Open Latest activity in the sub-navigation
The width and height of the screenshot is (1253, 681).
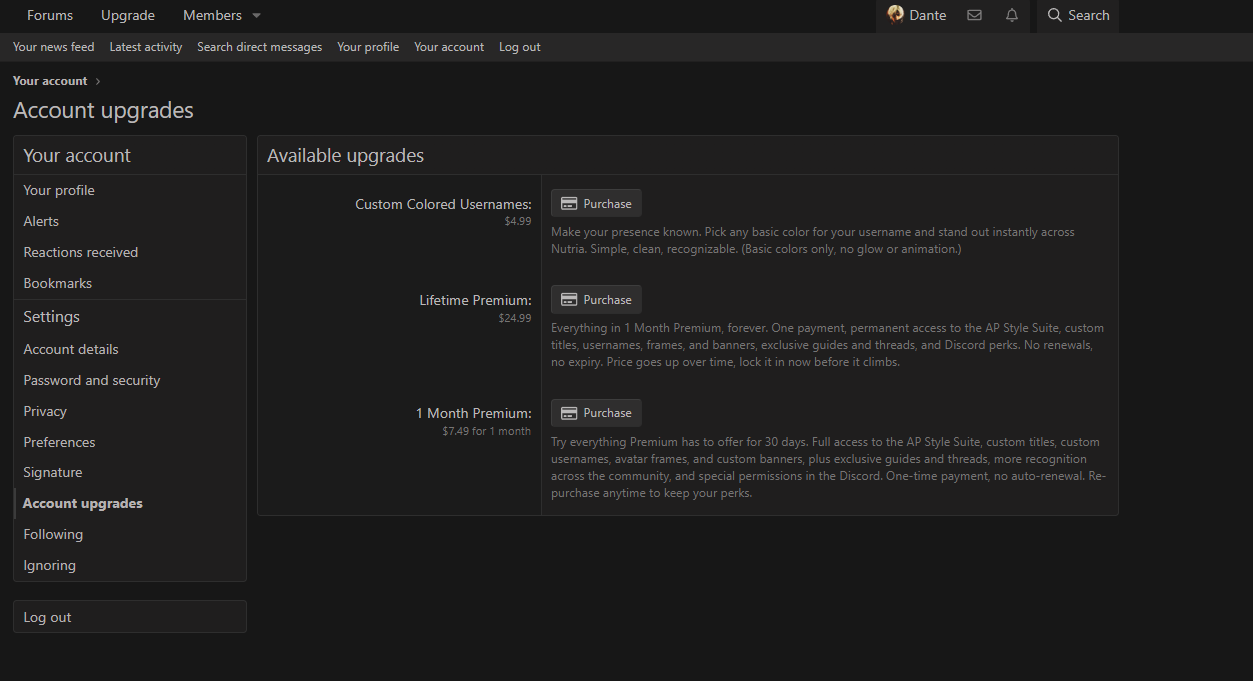tap(146, 47)
